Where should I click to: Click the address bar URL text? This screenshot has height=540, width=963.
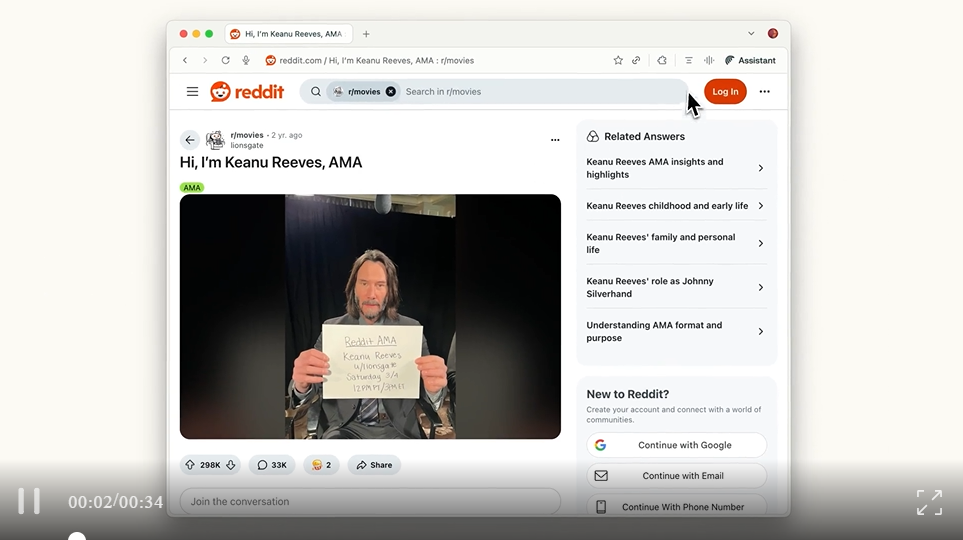click(x=376, y=60)
